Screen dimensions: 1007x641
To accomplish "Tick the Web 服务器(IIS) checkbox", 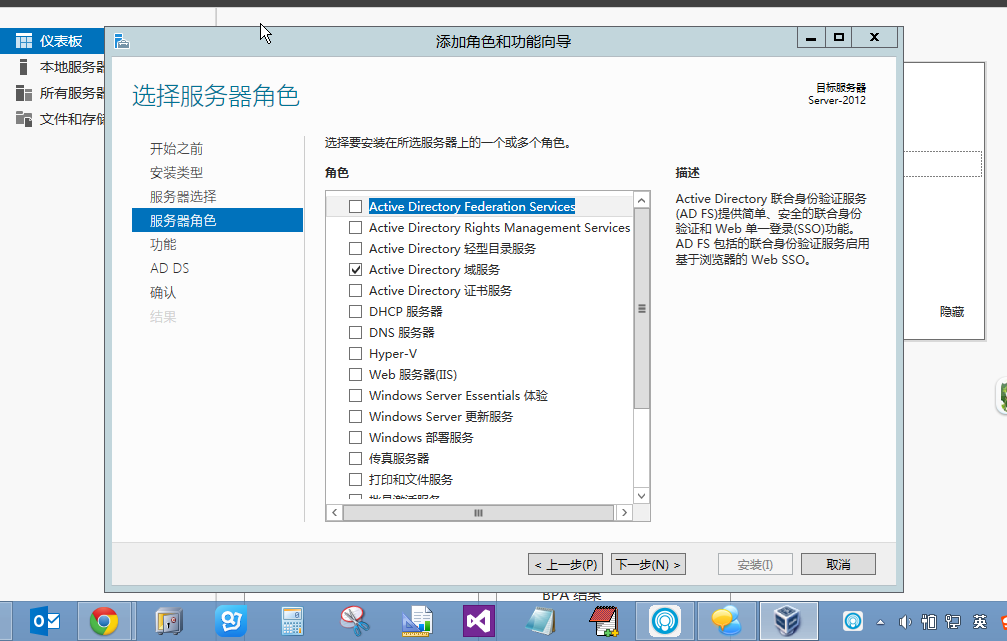I will (x=355, y=374).
